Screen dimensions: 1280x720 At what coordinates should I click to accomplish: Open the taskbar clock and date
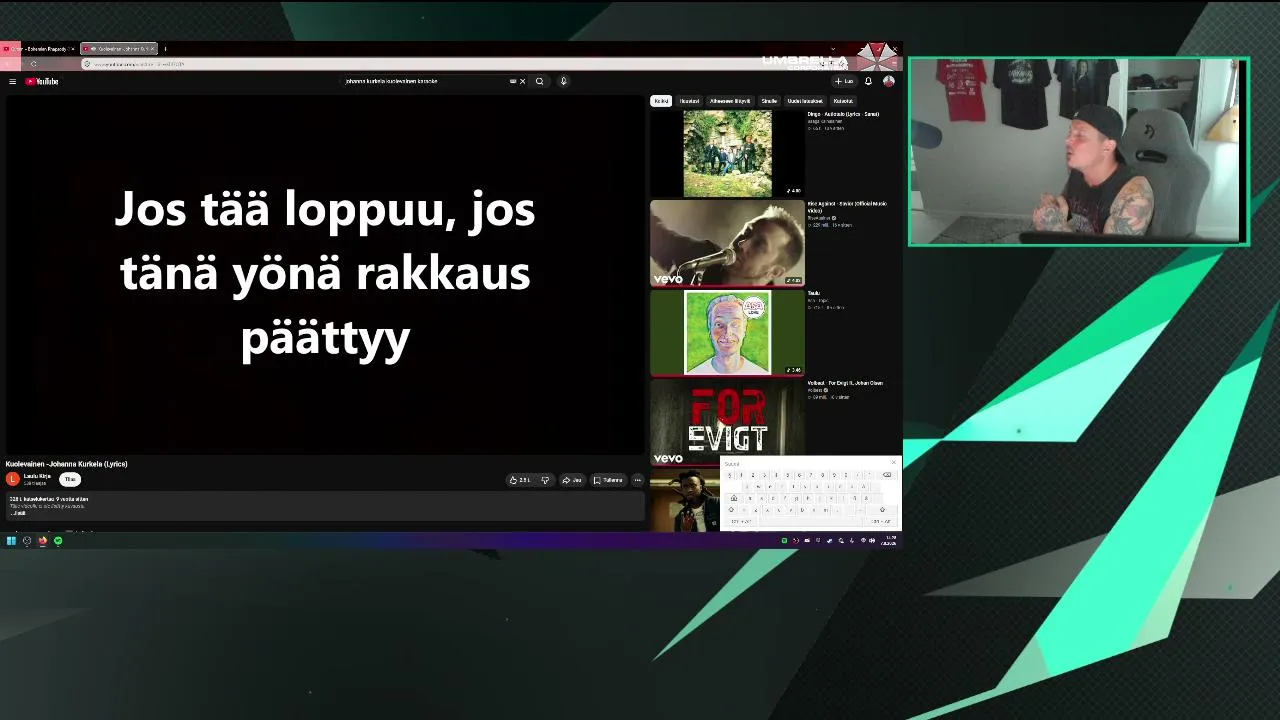pyautogui.click(x=888, y=541)
